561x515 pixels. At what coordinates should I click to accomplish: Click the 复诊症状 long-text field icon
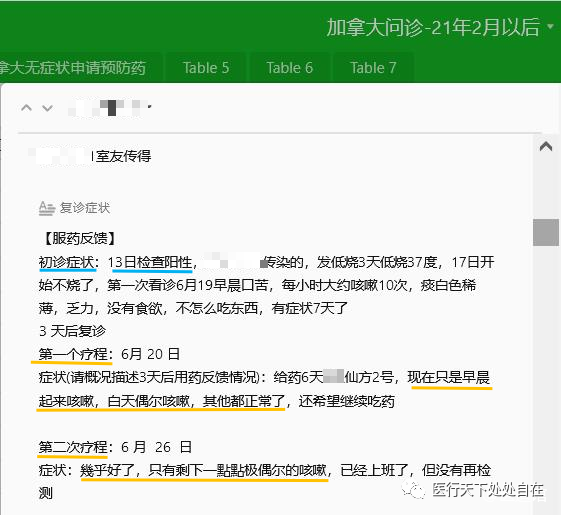pyautogui.click(x=47, y=208)
